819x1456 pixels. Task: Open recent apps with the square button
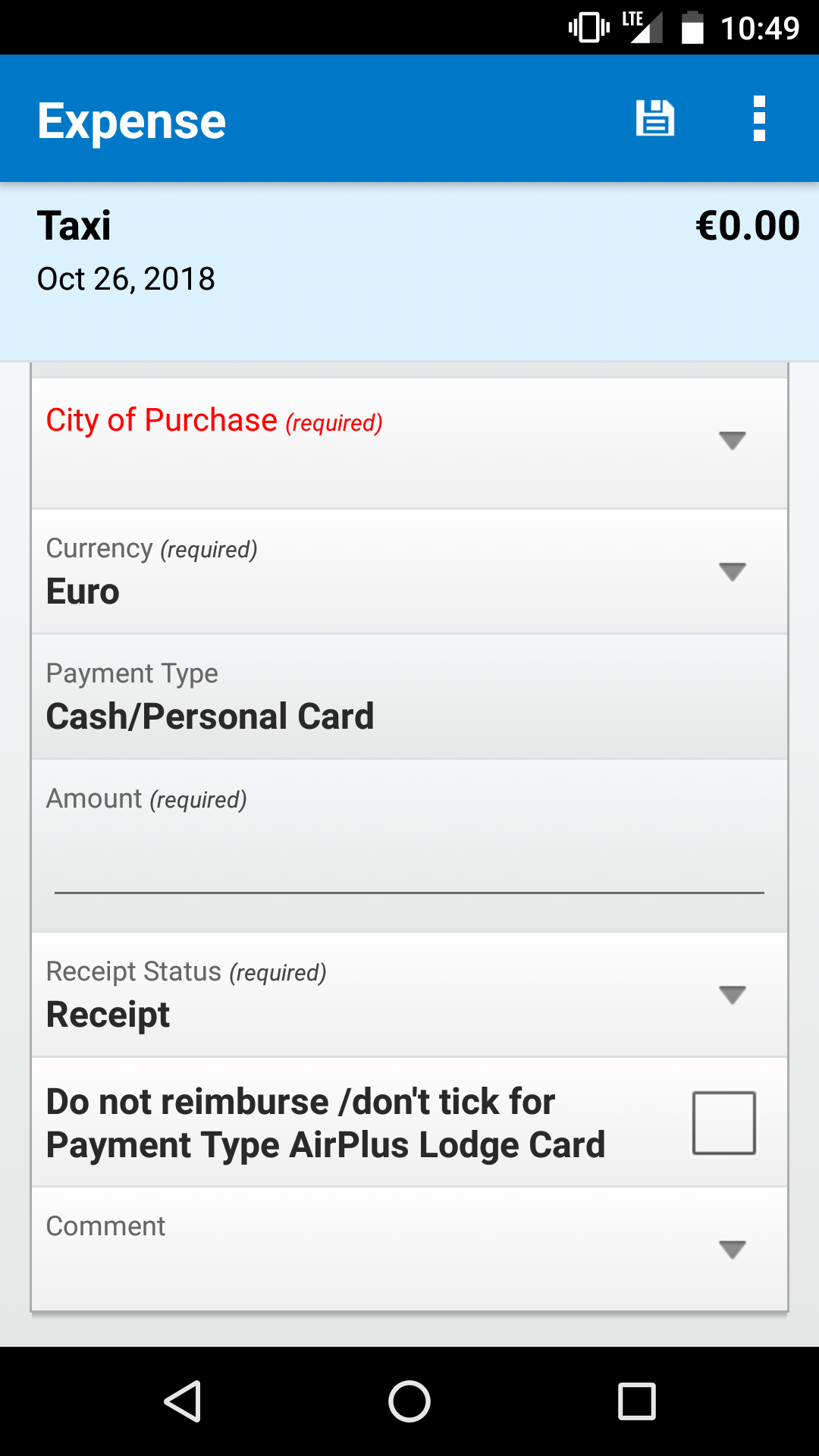click(636, 1401)
